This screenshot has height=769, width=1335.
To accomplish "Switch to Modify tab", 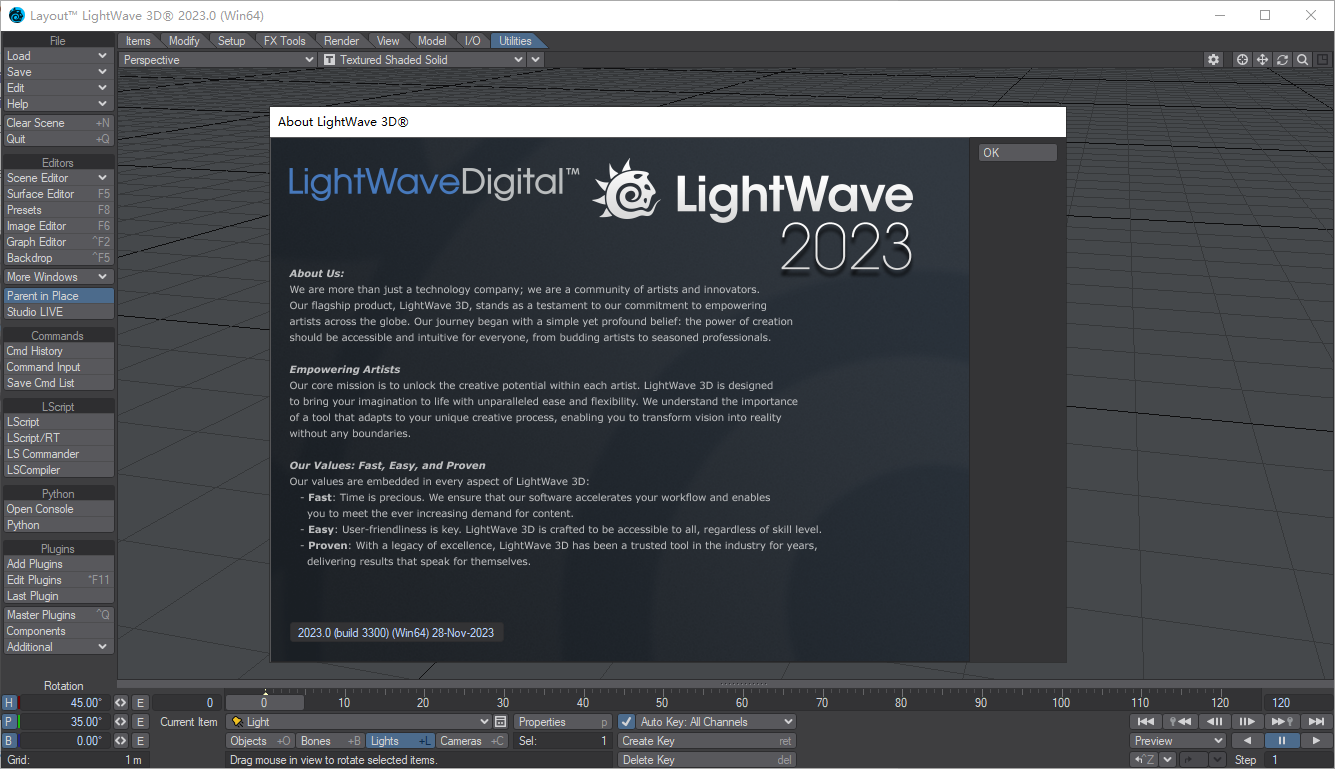I will 184,41.
